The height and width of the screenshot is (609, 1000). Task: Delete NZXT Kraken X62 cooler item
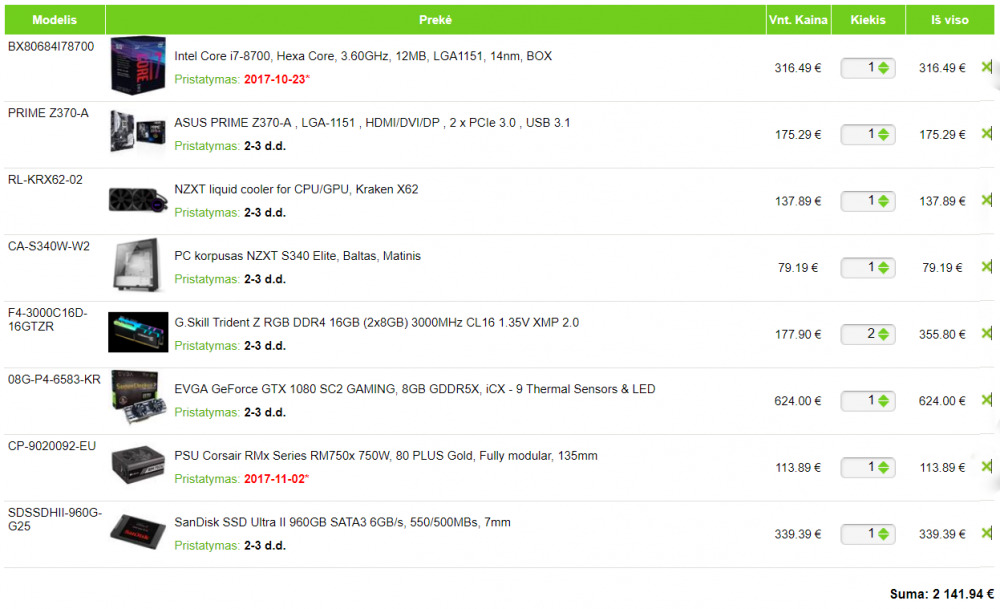[x=987, y=200]
